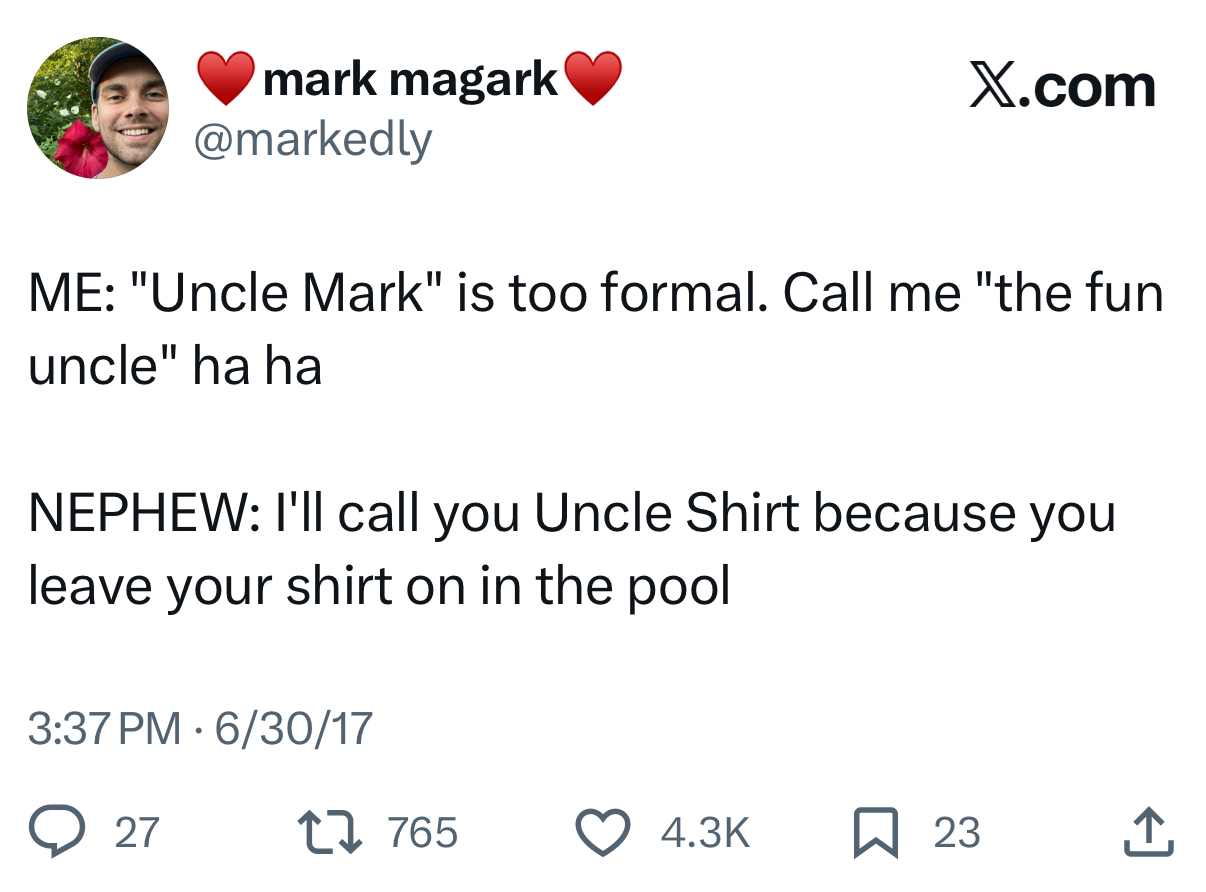The height and width of the screenshot is (892, 1206).
Task: Click the 6/30/17 post date
Action: coord(294,728)
